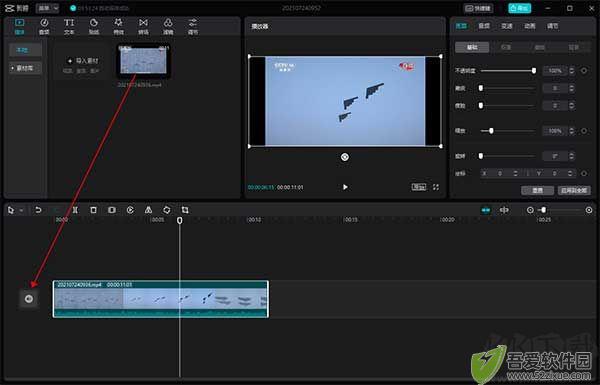The image size is (600, 385).
Task: Toggle the track mute speaker button
Action: (x=29, y=299)
